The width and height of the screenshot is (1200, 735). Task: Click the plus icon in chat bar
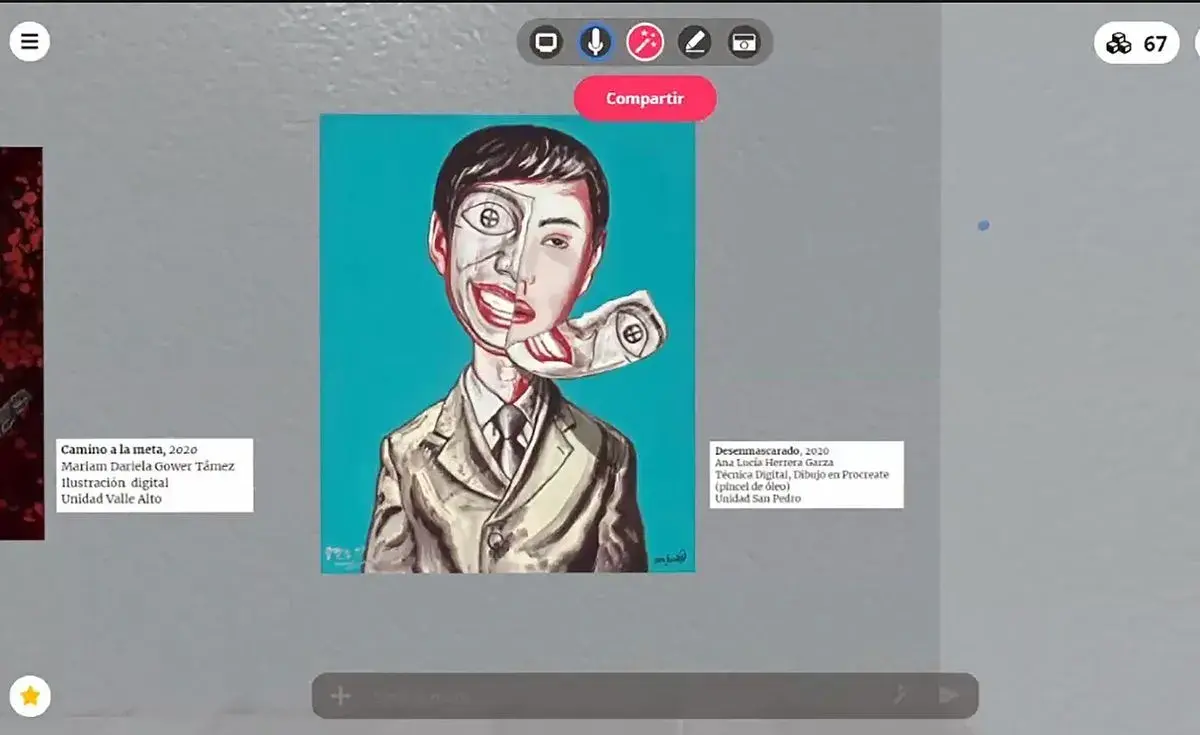[340, 696]
